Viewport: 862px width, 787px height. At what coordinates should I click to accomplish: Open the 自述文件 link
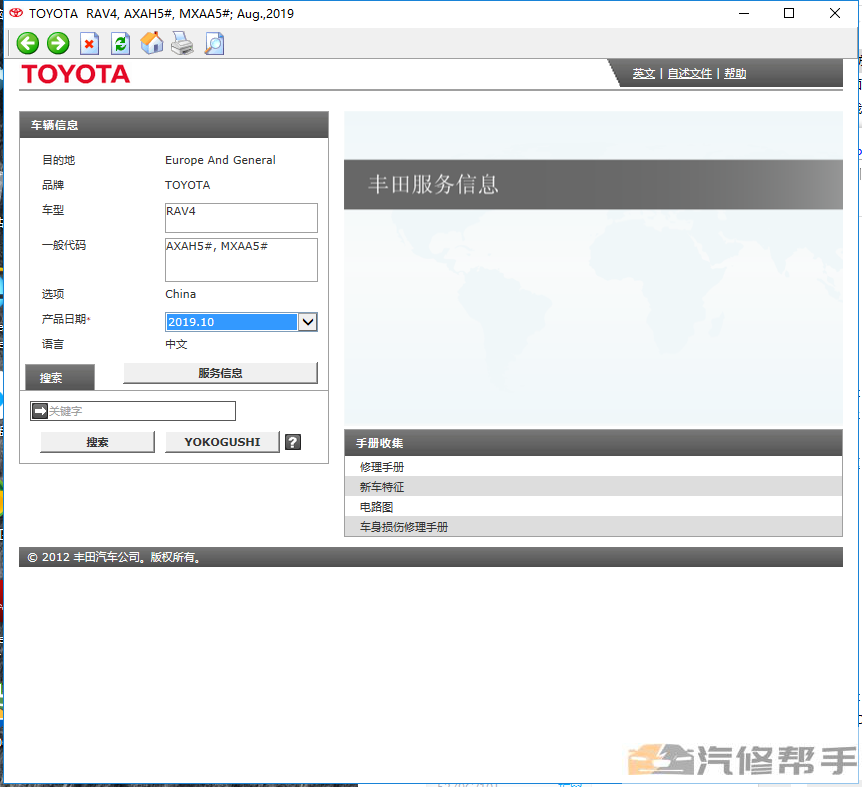689,73
